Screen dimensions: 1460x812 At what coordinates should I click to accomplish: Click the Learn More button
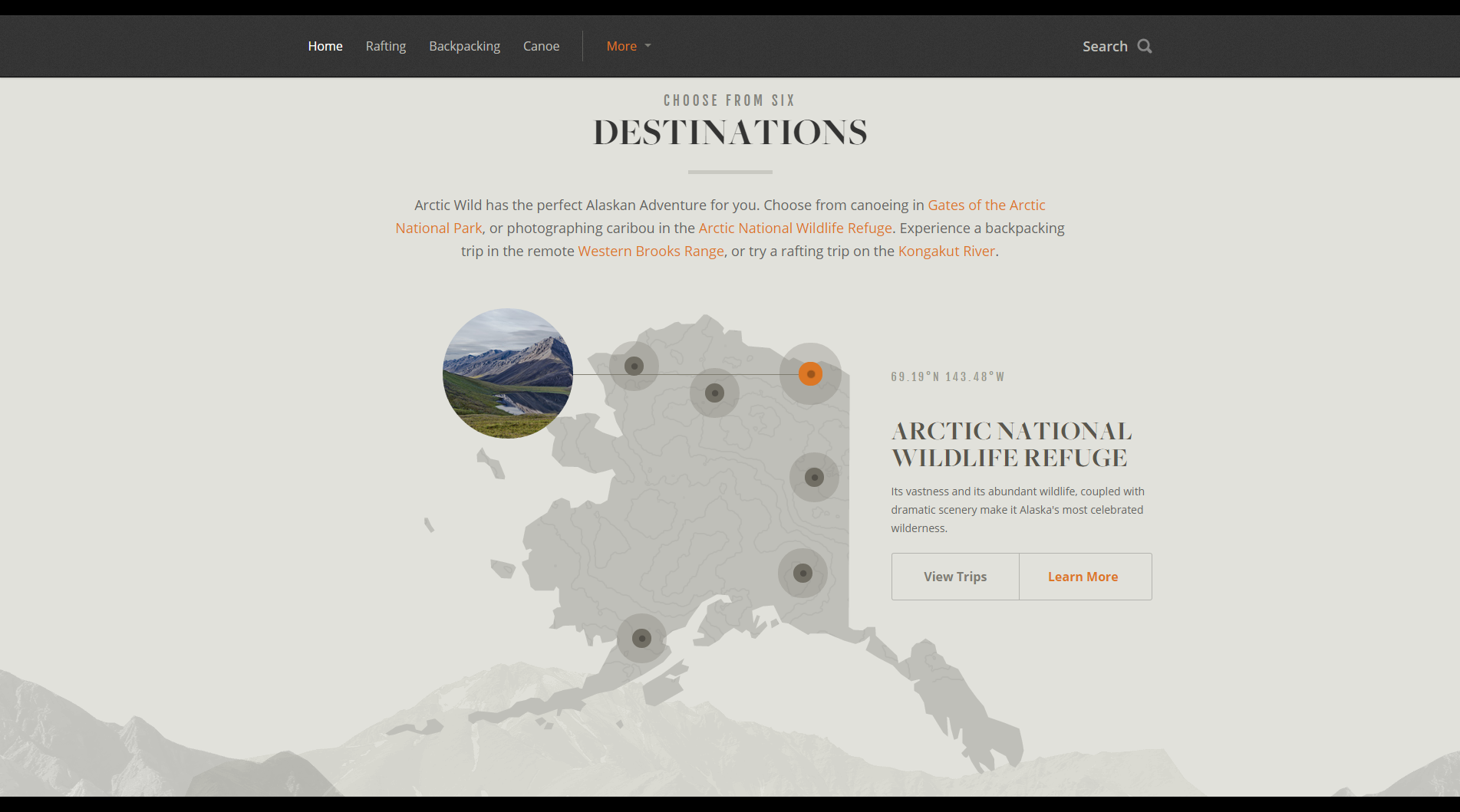1083,576
